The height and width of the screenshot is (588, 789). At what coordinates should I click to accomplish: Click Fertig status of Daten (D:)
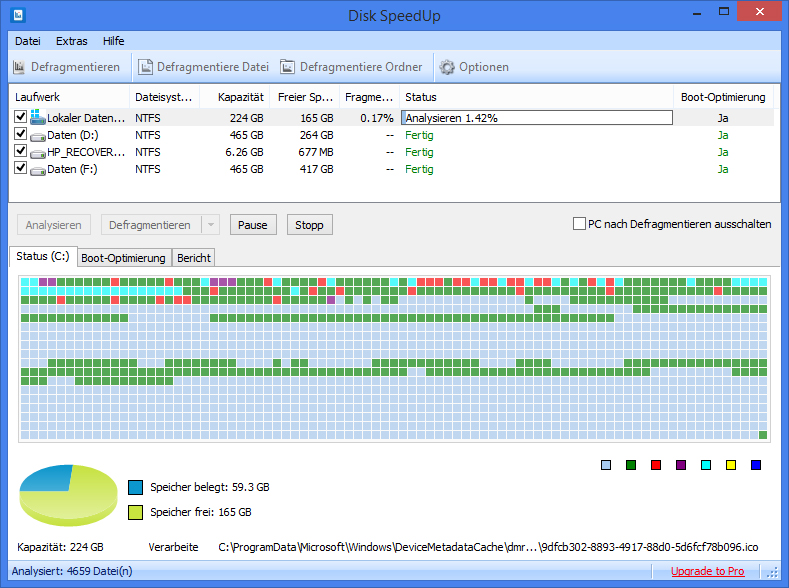click(x=419, y=135)
